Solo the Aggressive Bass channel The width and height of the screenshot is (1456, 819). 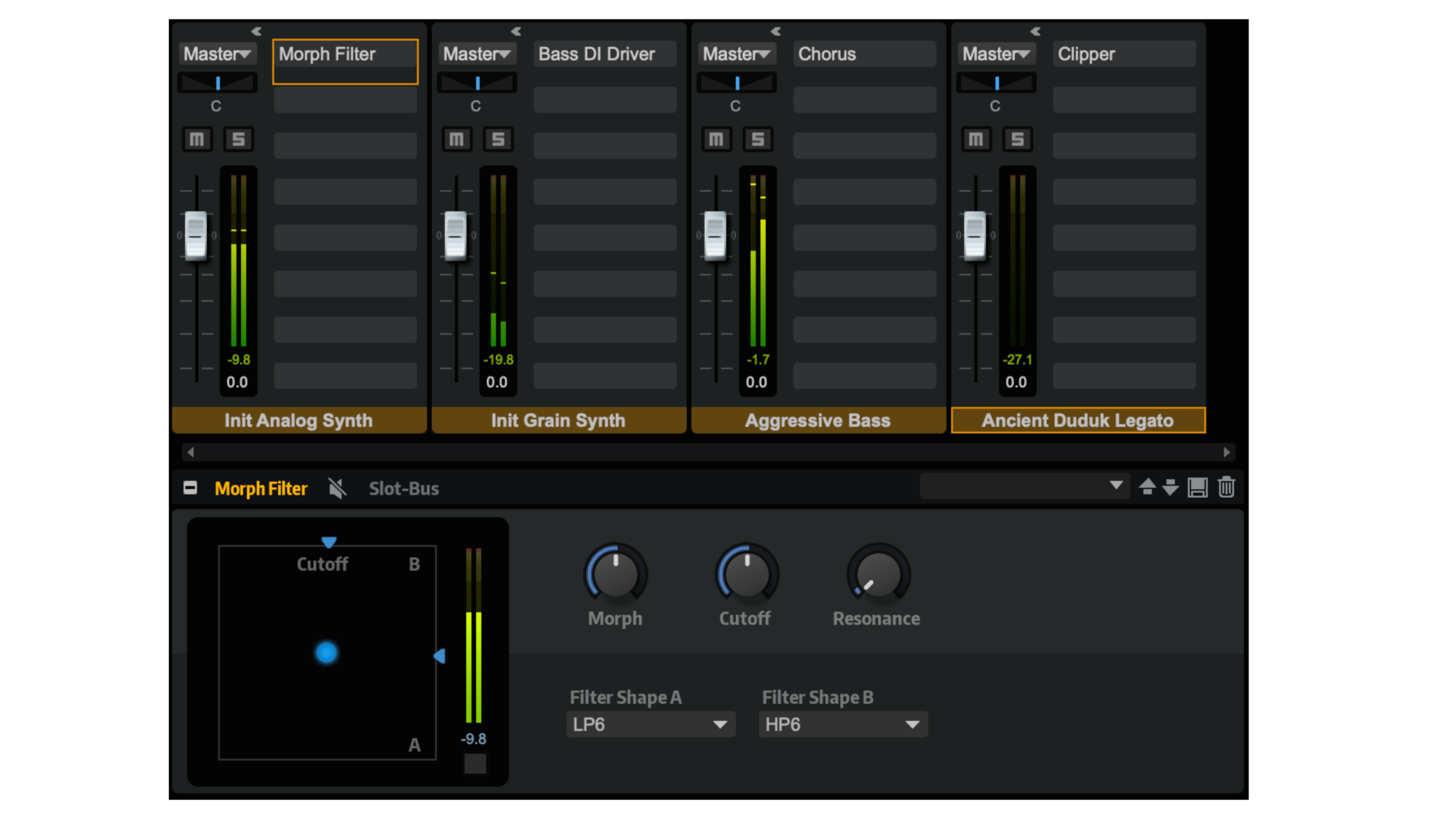(757, 139)
